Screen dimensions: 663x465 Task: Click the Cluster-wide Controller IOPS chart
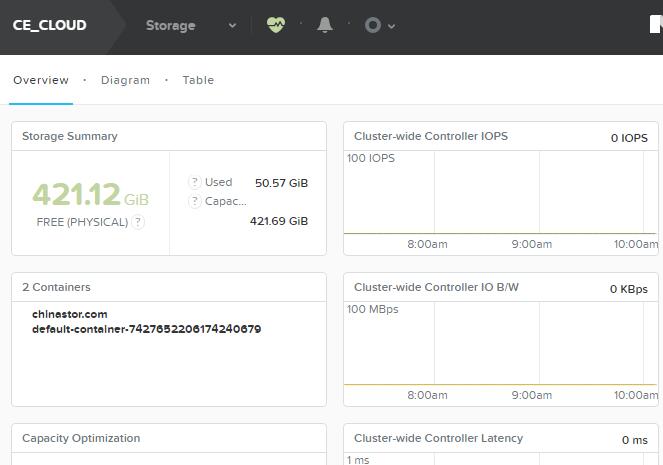coord(500,195)
